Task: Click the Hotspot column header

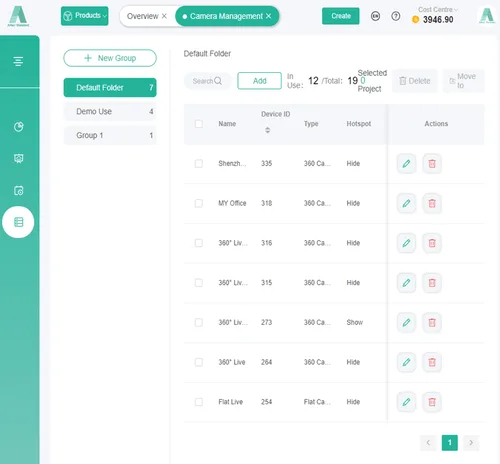Action: click(359, 124)
